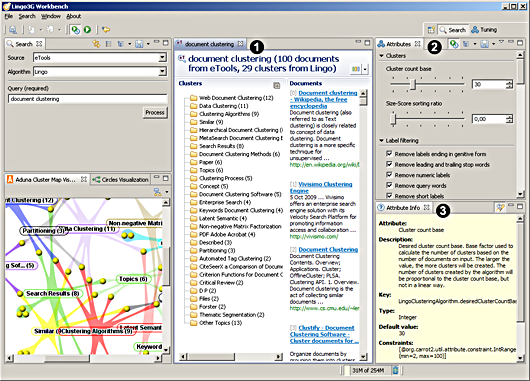Switch to Search perspective
This screenshot has width=530, height=381.
[x=453, y=30]
